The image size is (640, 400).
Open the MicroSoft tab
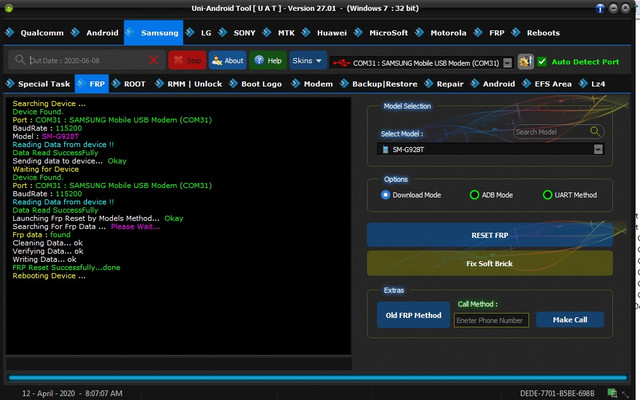coord(382,33)
